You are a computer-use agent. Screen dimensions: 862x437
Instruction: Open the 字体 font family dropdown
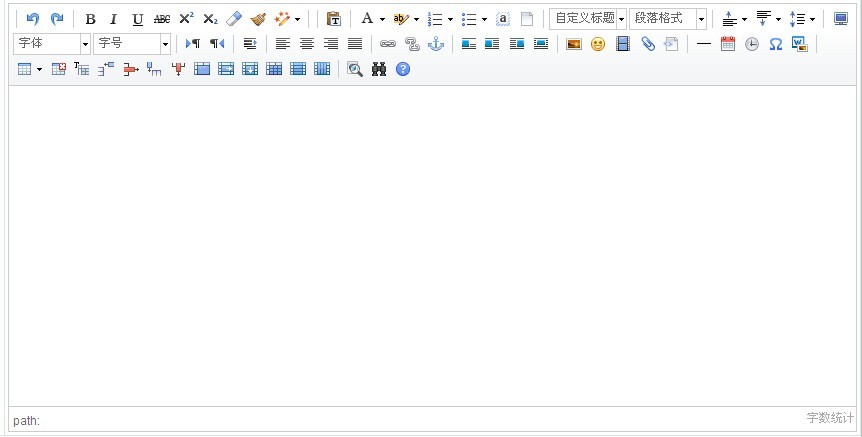(52, 44)
